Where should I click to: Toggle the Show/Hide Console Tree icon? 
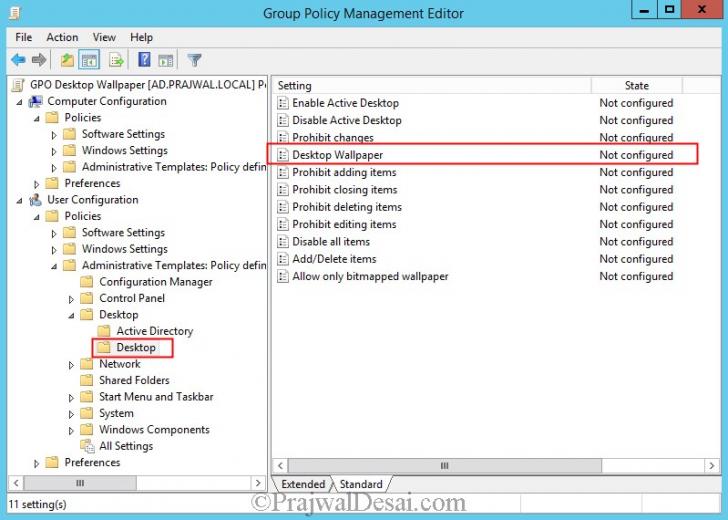89,60
